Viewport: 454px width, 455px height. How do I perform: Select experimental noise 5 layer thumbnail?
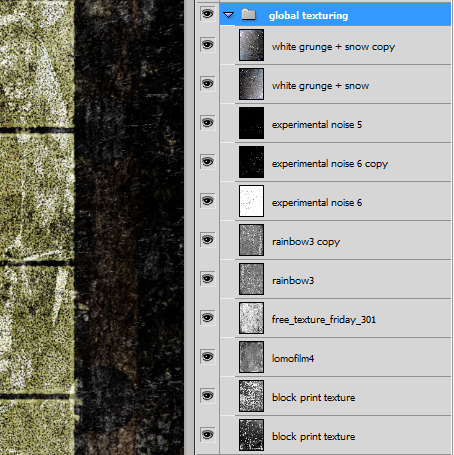click(251, 123)
